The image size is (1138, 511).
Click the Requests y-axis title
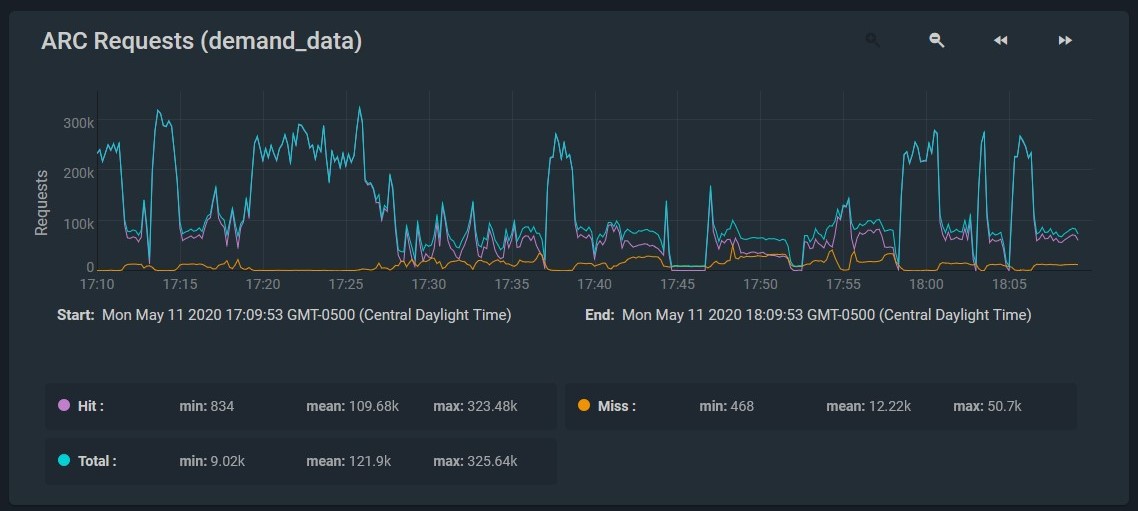[41, 203]
